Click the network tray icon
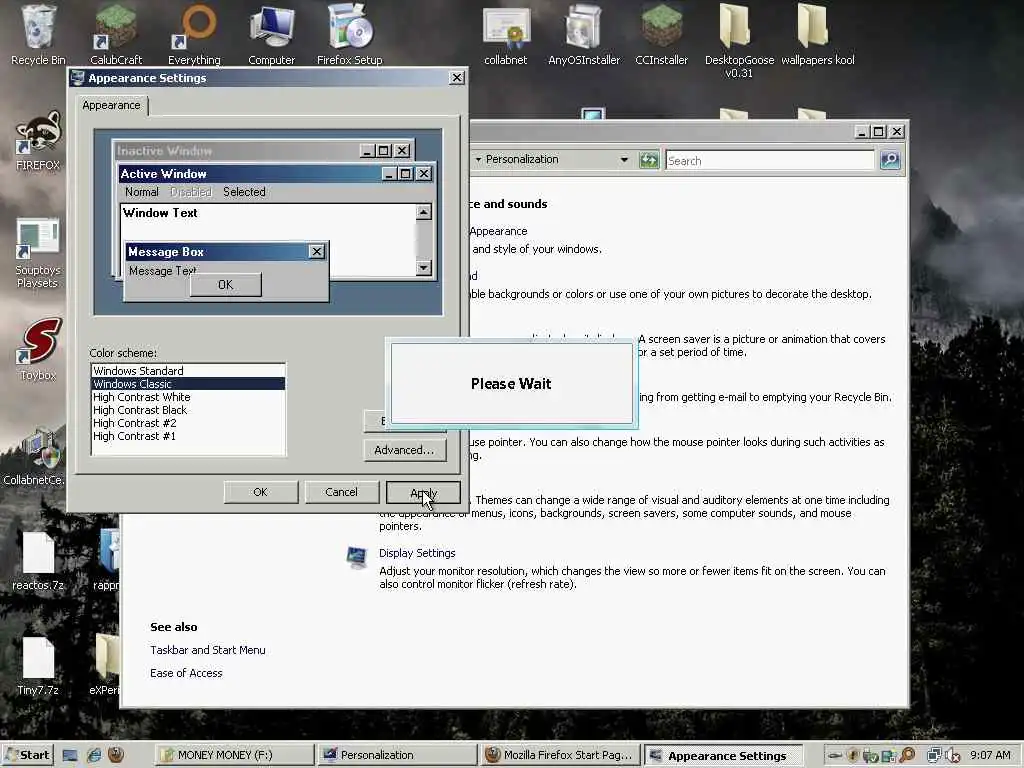 [x=935, y=756]
